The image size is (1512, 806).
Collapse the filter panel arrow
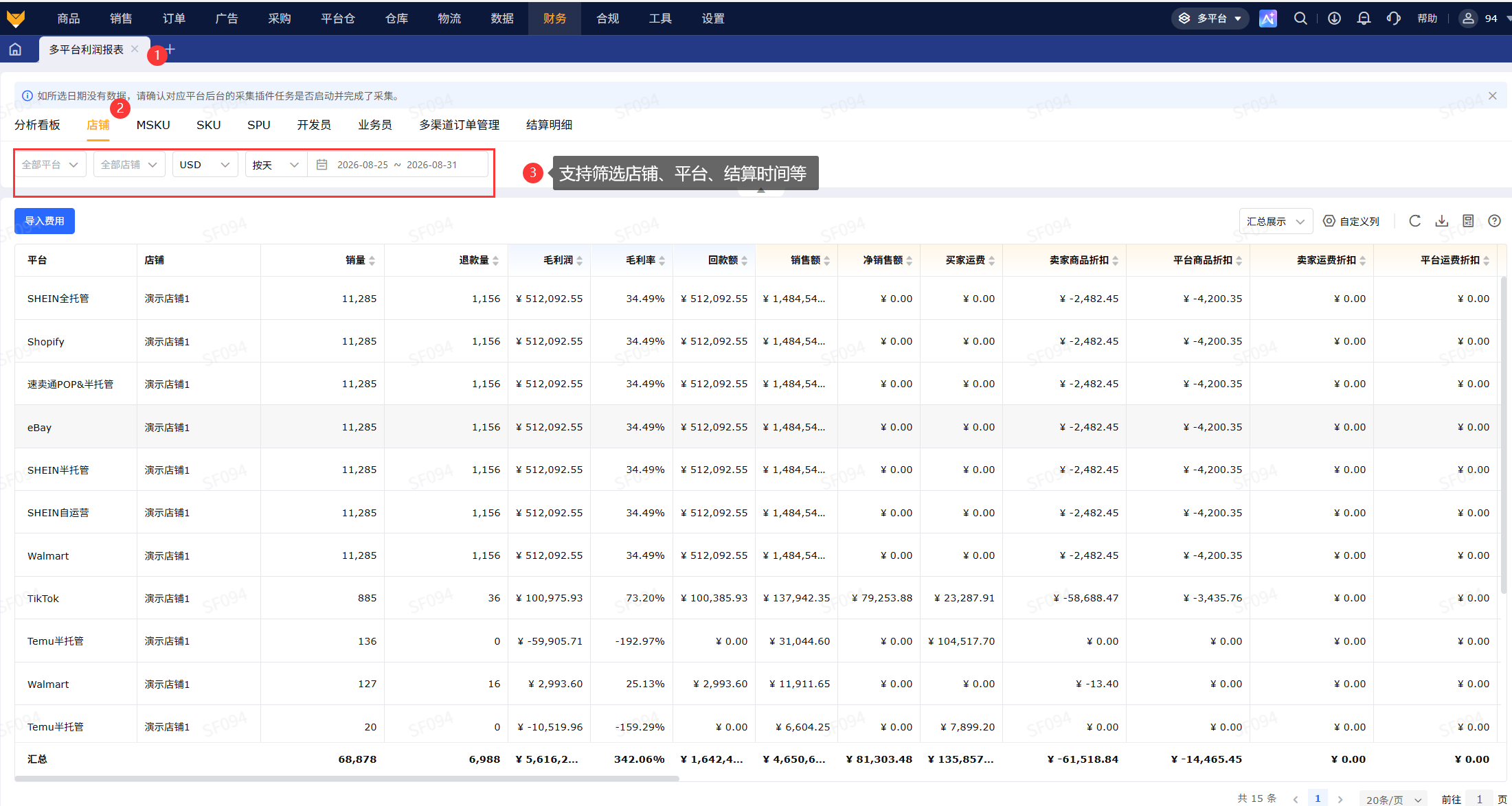point(761,191)
